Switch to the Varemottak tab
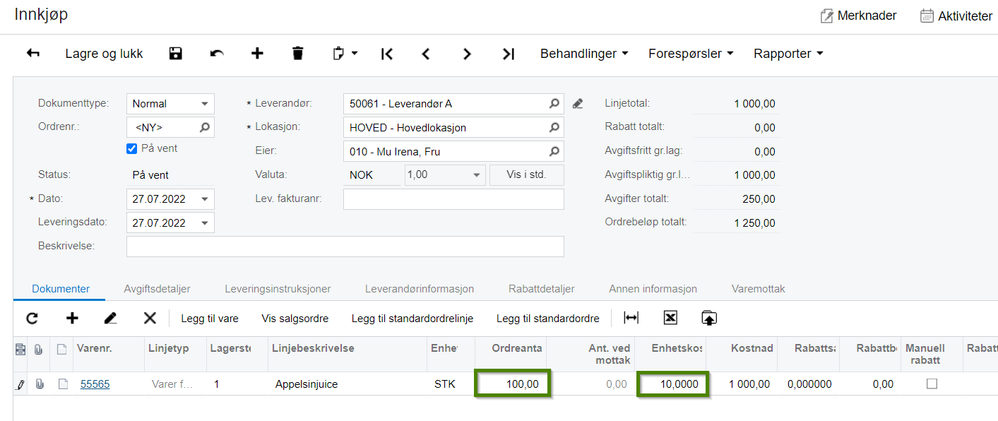 (758, 289)
